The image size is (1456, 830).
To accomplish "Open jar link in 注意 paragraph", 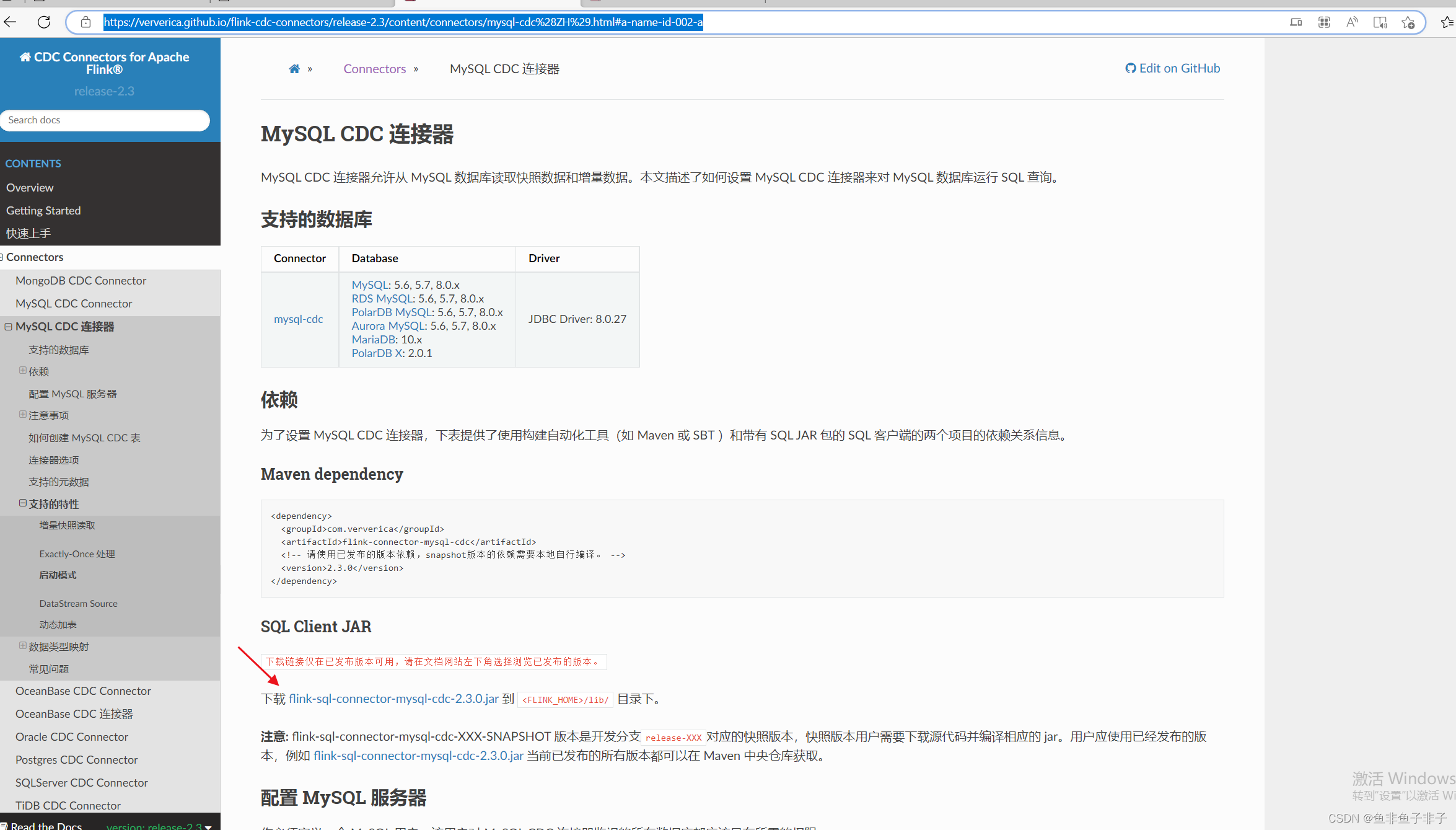I will click(418, 756).
